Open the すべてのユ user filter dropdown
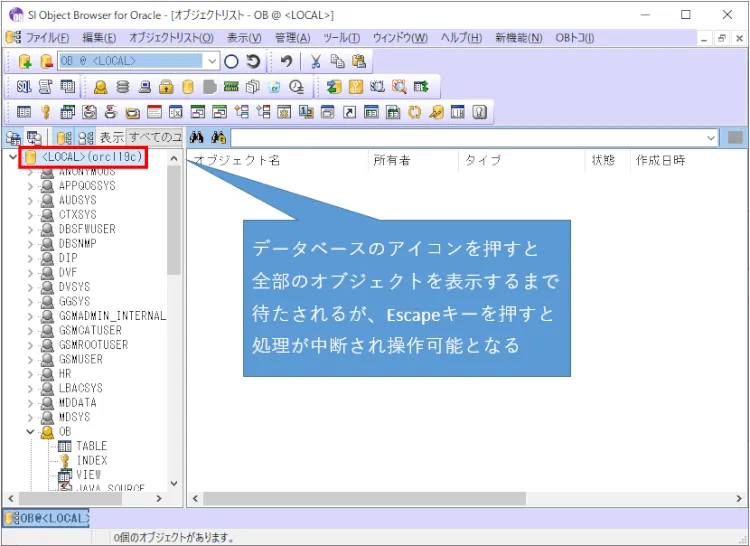 [155, 138]
